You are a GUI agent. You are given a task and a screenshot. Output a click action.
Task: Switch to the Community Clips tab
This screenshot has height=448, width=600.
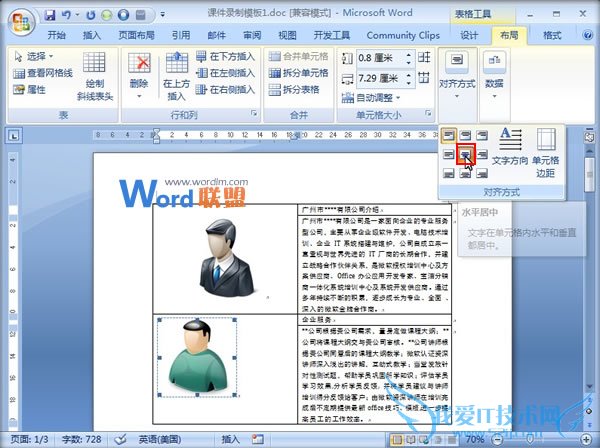click(403, 36)
